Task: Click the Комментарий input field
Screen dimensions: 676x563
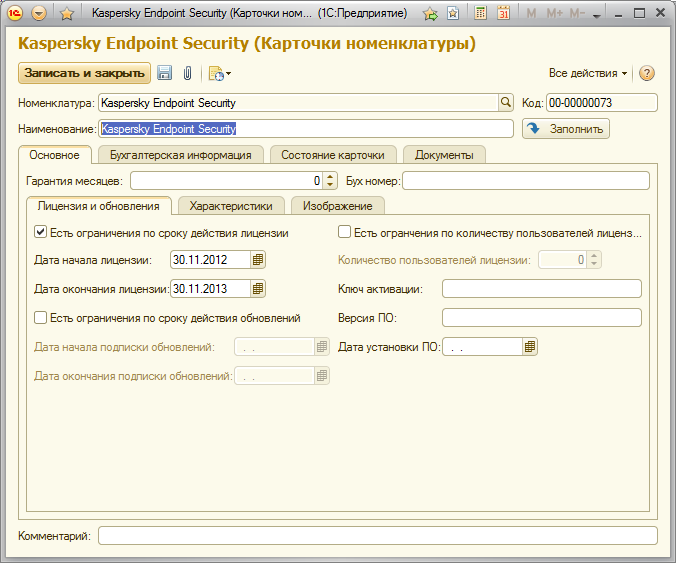Action: (x=378, y=536)
